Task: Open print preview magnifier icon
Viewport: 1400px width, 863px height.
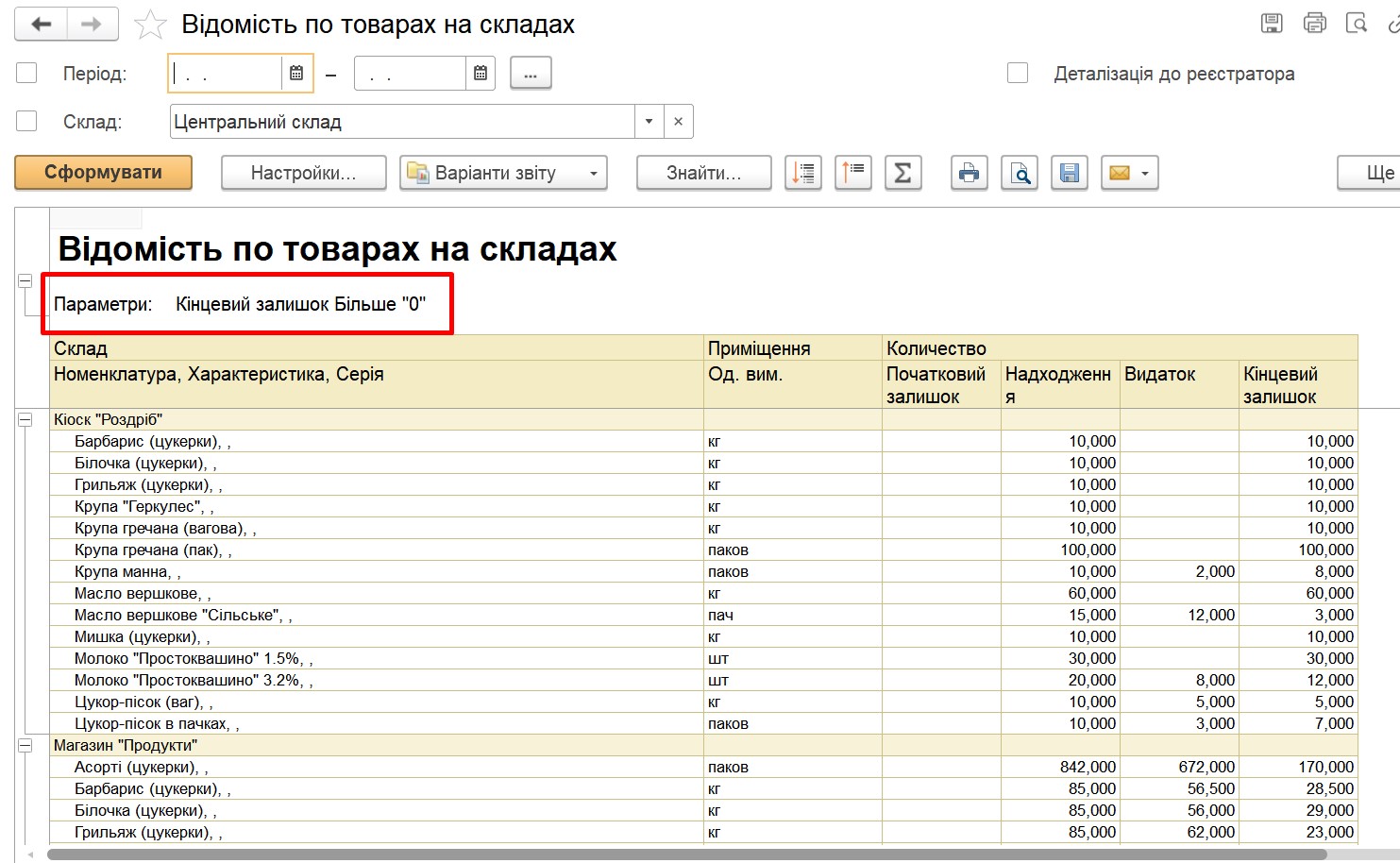Action: (1020, 173)
